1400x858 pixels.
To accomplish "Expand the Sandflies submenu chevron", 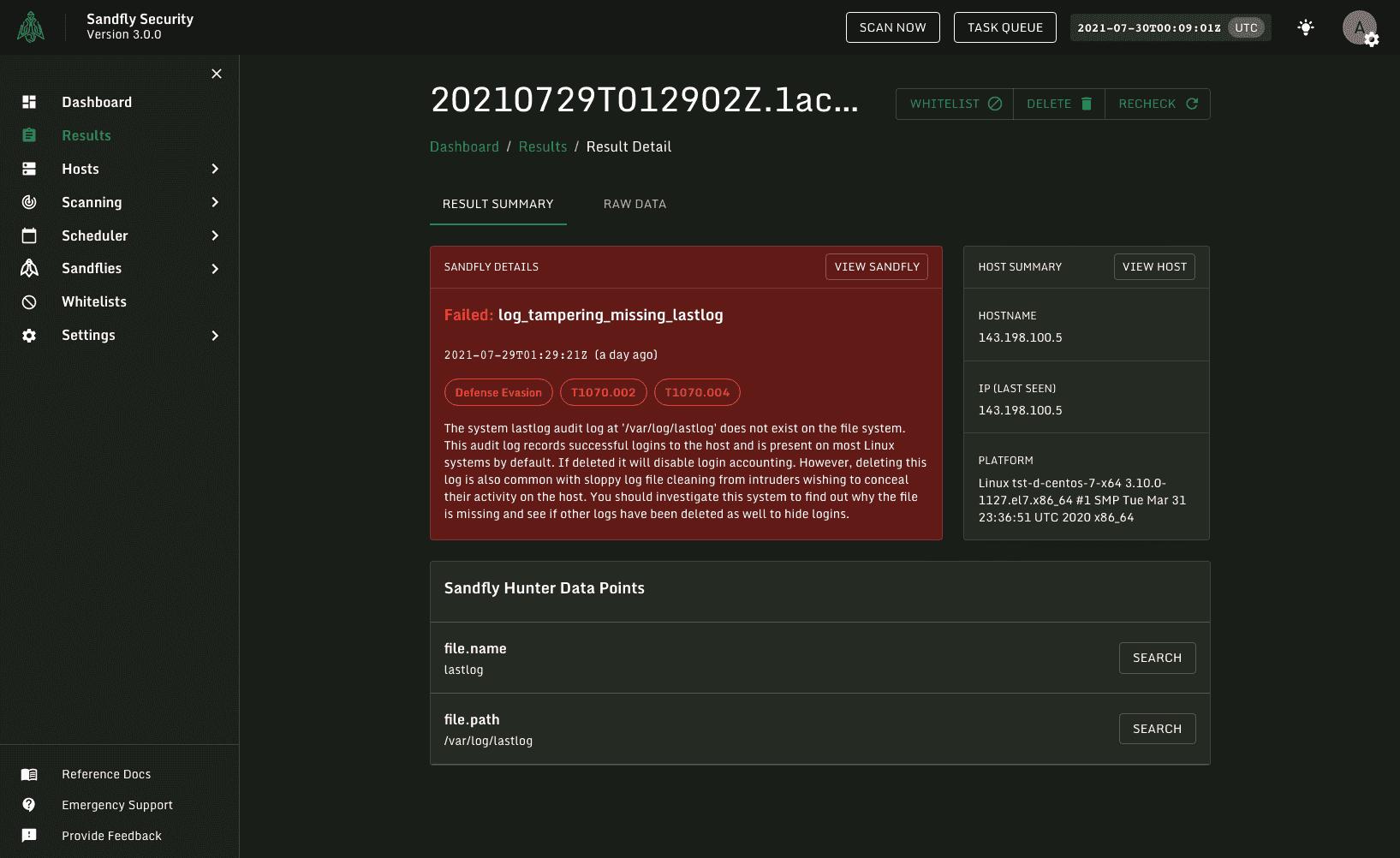I will coord(215,269).
